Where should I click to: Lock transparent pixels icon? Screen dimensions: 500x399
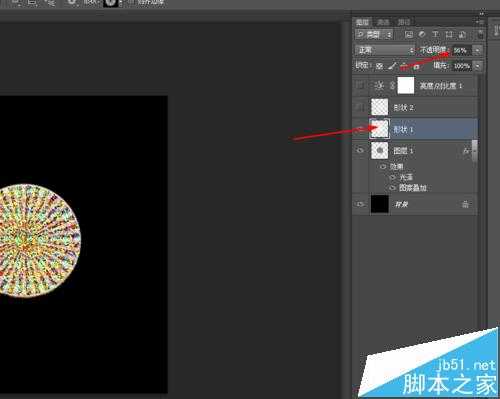[379, 66]
